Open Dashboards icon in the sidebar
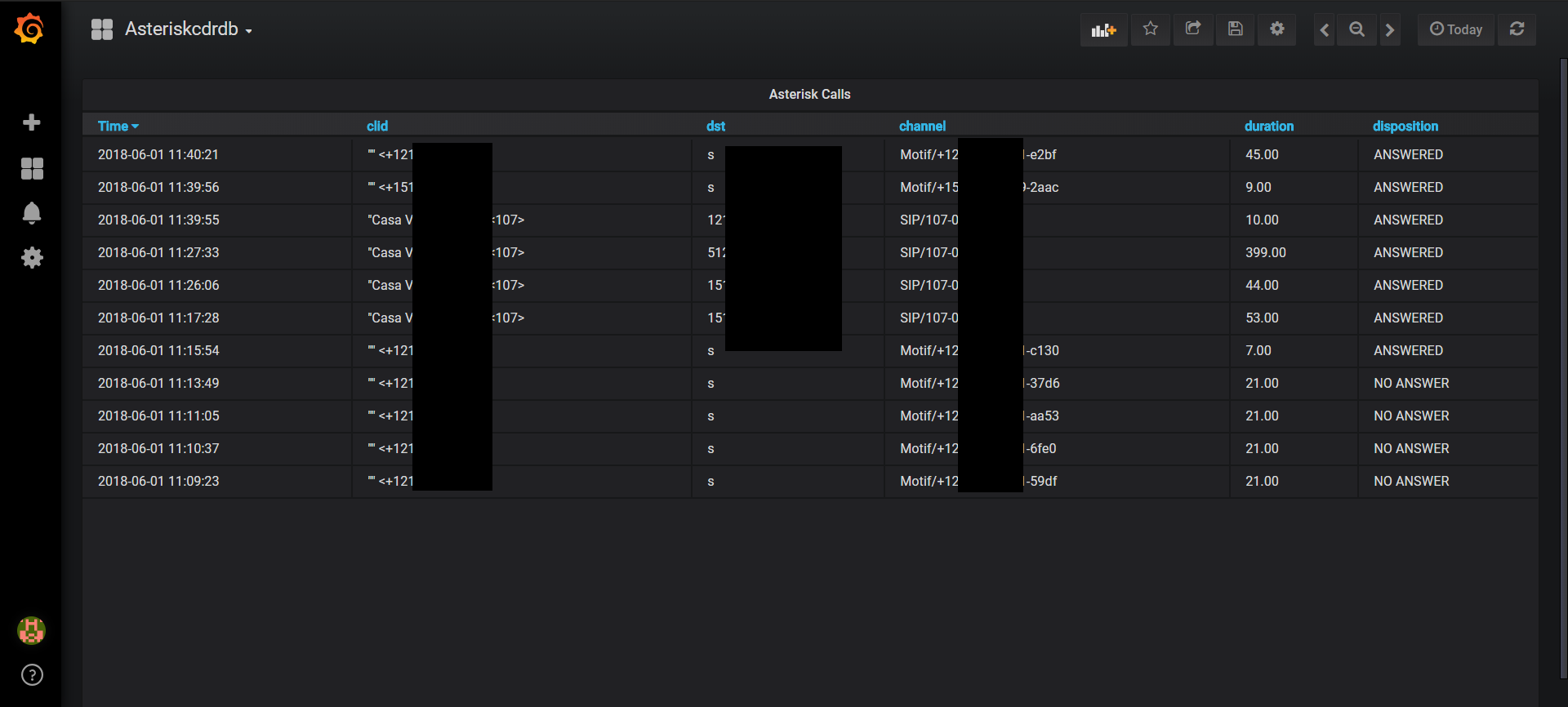1568x707 pixels. pos(32,168)
